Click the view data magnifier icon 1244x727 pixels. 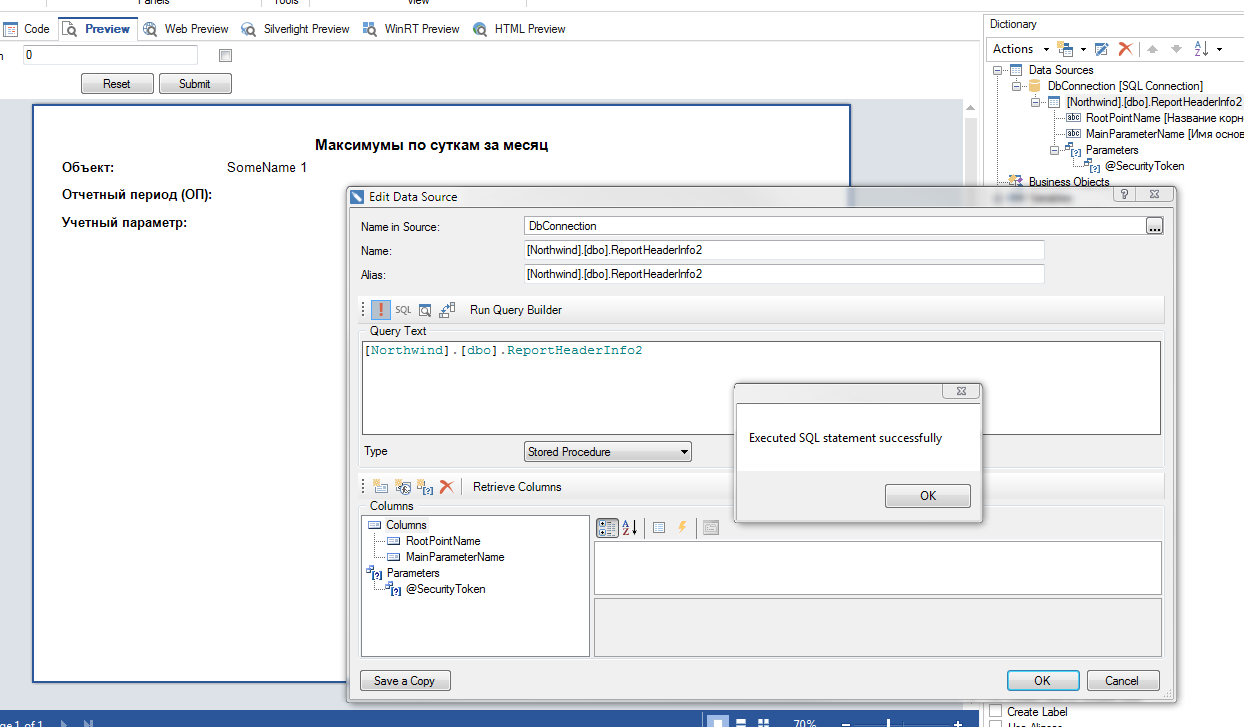(x=425, y=310)
